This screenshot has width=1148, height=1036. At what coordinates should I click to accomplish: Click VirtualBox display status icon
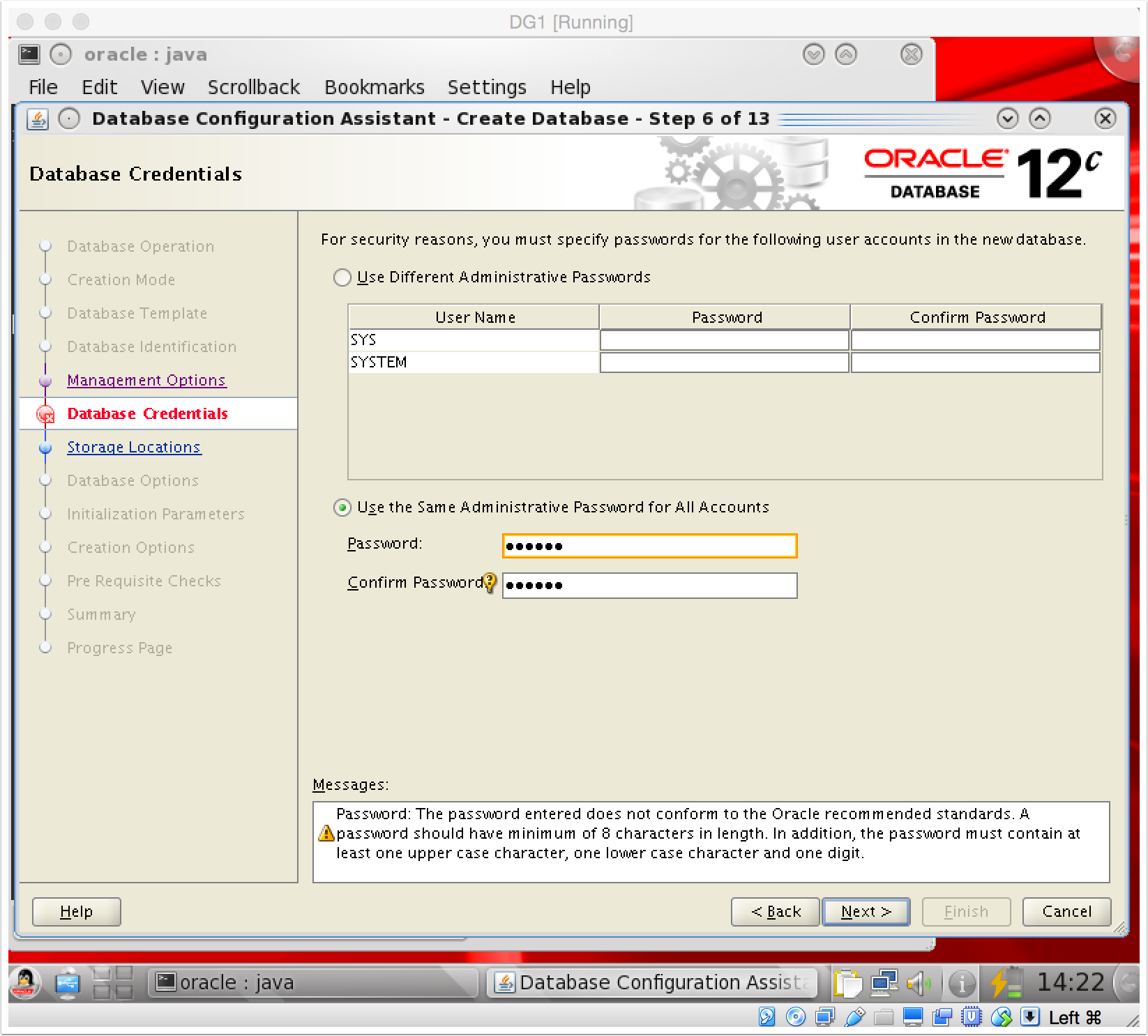coord(913,1017)
